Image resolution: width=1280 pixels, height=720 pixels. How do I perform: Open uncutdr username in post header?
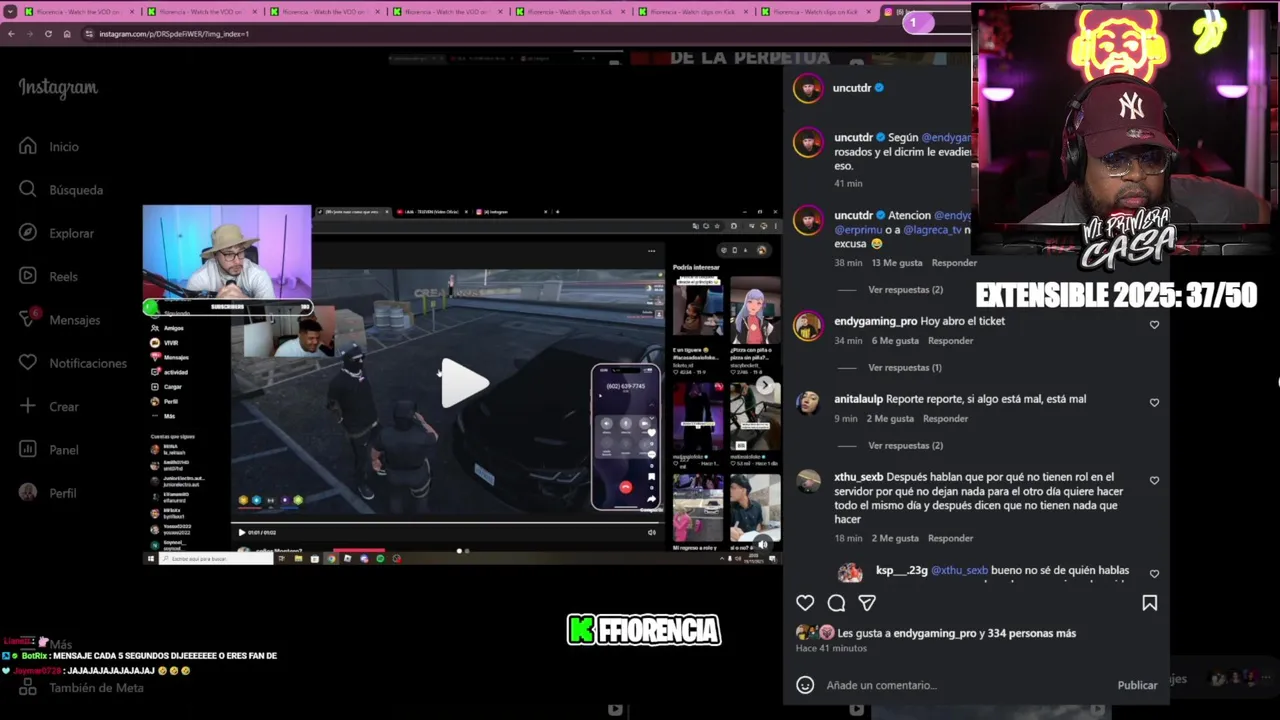852,88
